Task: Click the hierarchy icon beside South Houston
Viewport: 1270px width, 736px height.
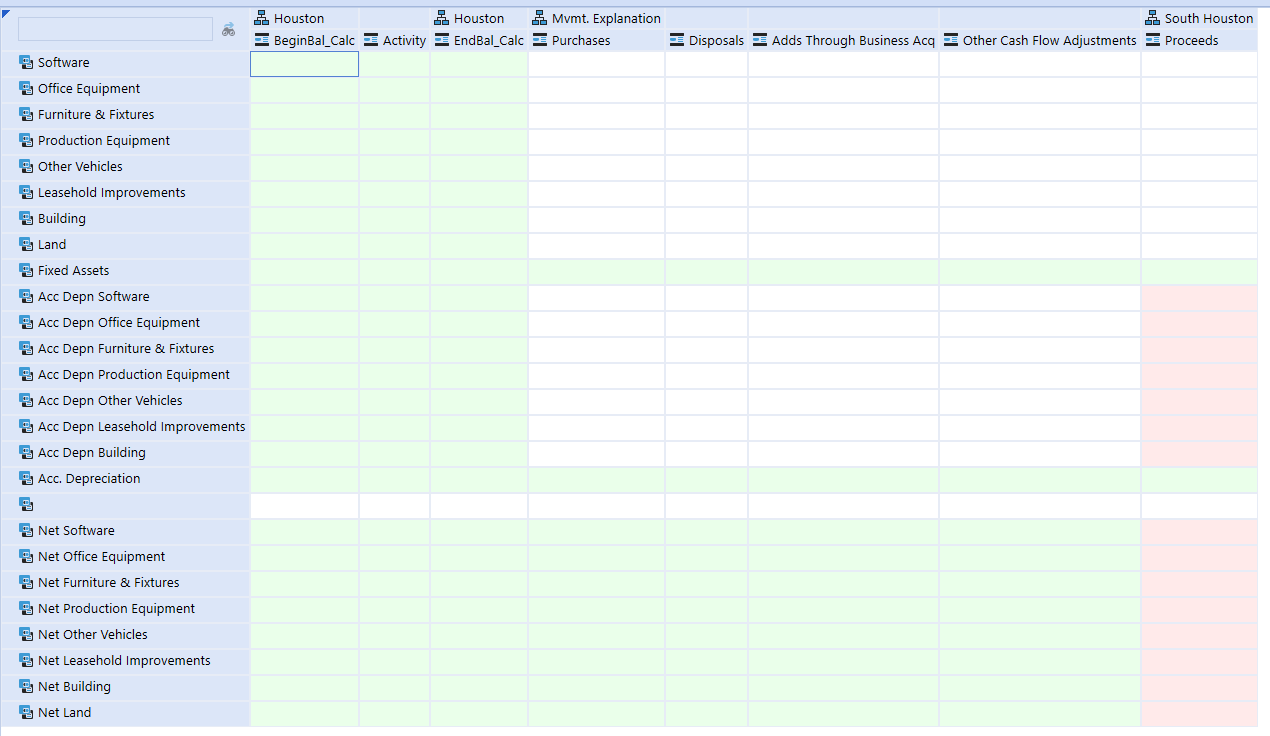Action: (1153, 18)
